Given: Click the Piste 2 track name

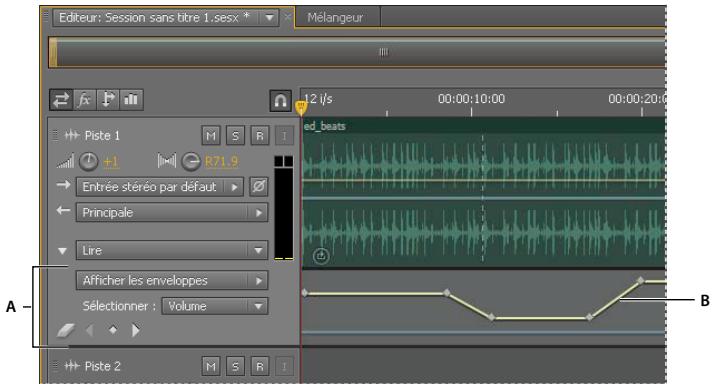Looking at the screenshot, I should 103,366.
